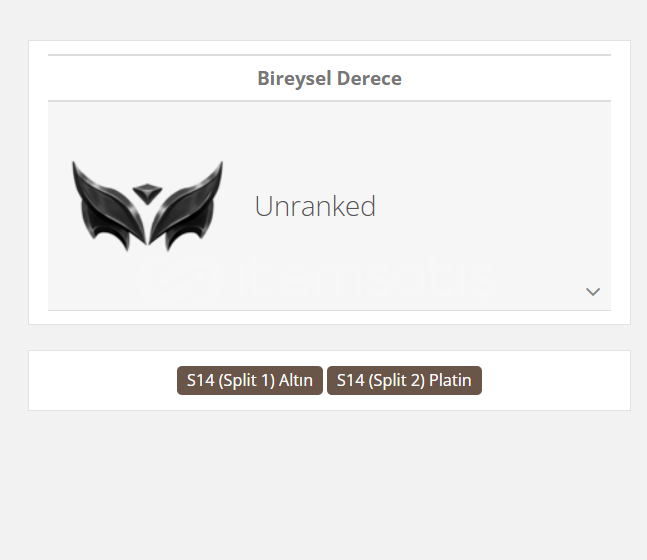Screen dimensions: 647x560
Task: Open the S14 (Split 2) Platin badge
Action: coord(404,380)
